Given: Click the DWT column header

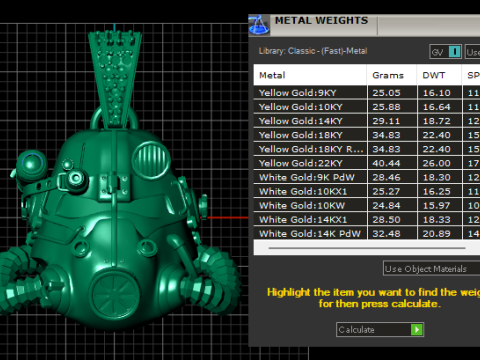Looking at the screenshot, I should click(x=439, y=75).
